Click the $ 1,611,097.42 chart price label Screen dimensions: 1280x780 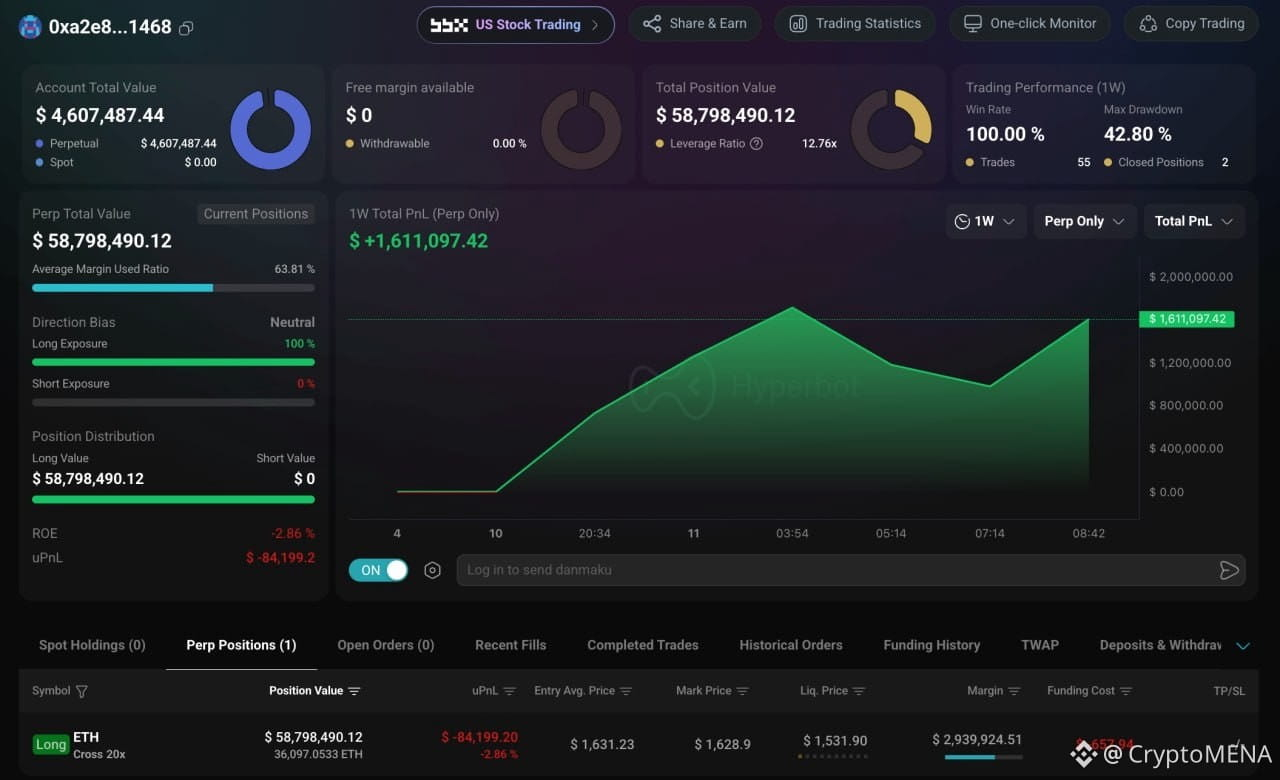pos(1187,319)
